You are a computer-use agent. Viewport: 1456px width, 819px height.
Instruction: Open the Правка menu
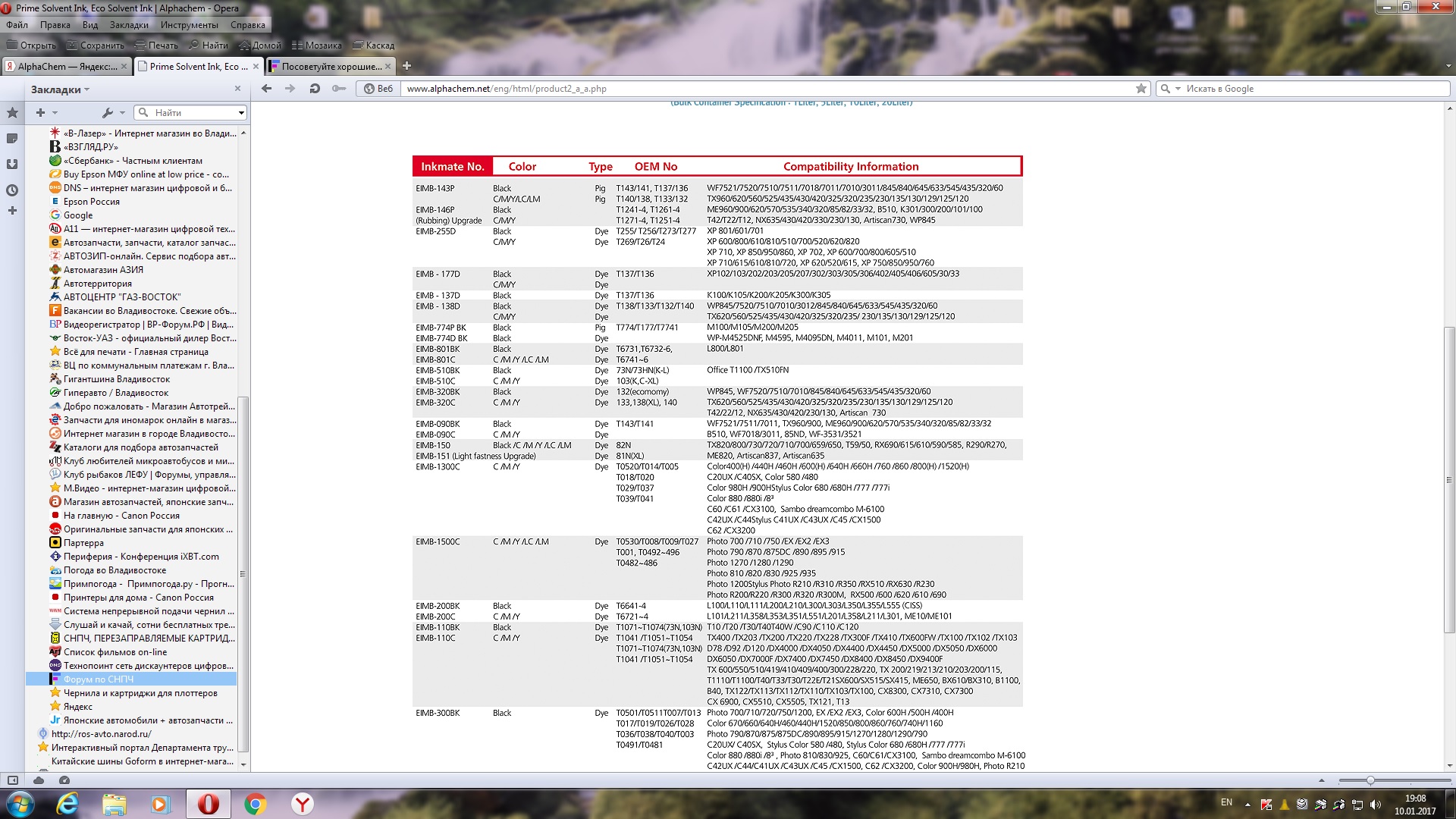55,25
